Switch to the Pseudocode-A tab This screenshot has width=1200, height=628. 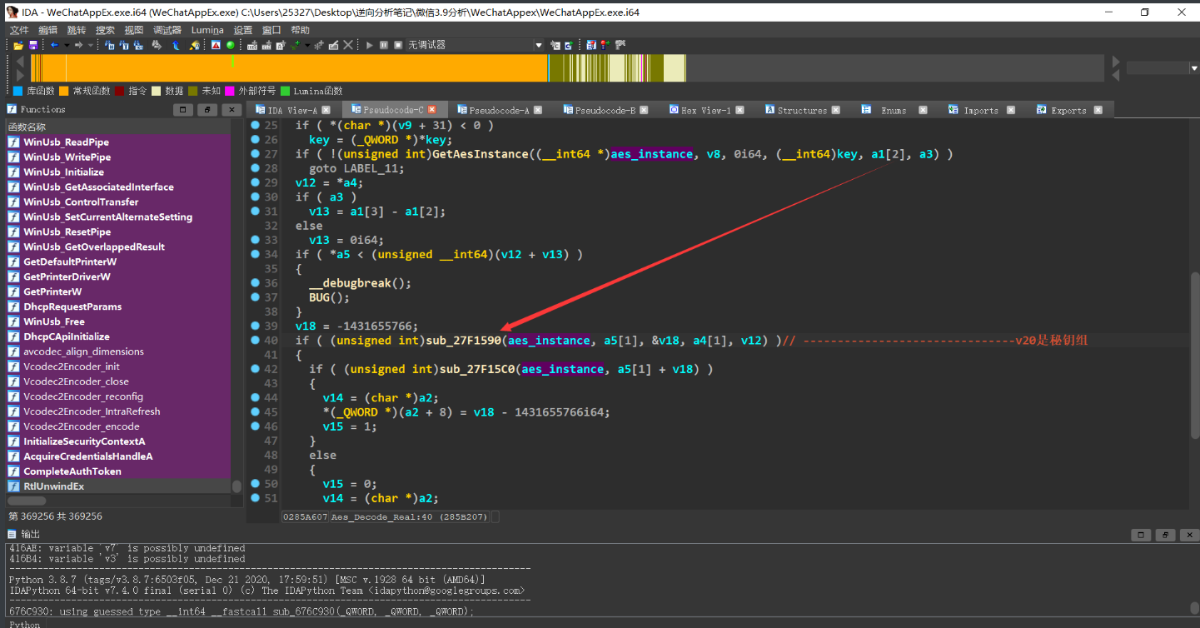499,110
